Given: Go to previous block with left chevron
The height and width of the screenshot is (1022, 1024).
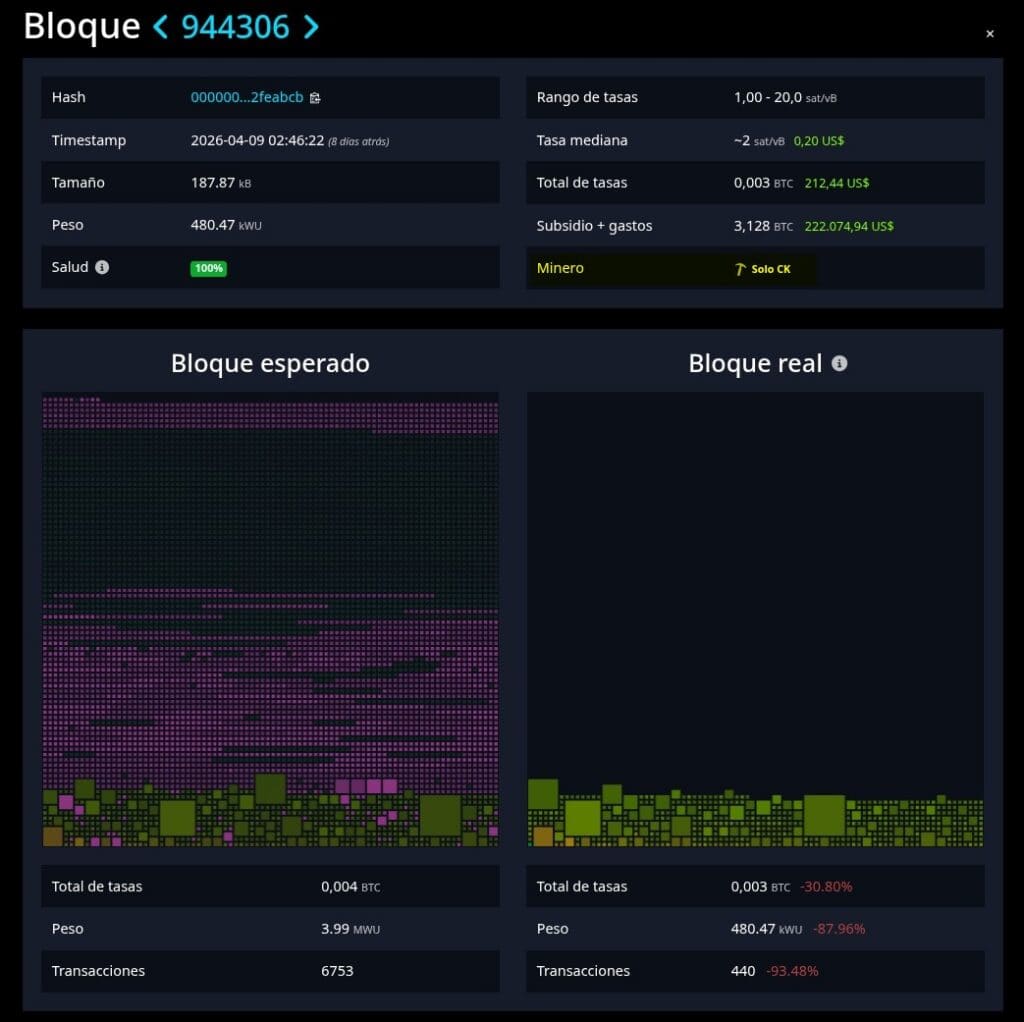Looking at the screenshot, I should (160, 27).
